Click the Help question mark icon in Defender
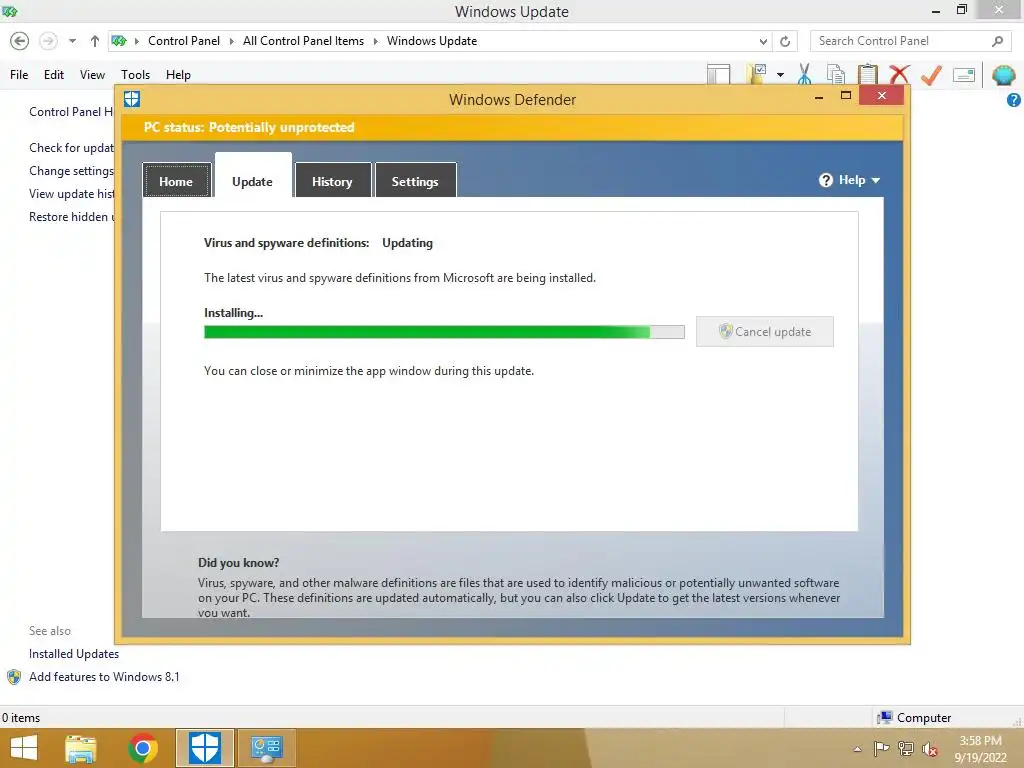Image resolution: width=1024 pixels, height=768 pixels. 826,180
